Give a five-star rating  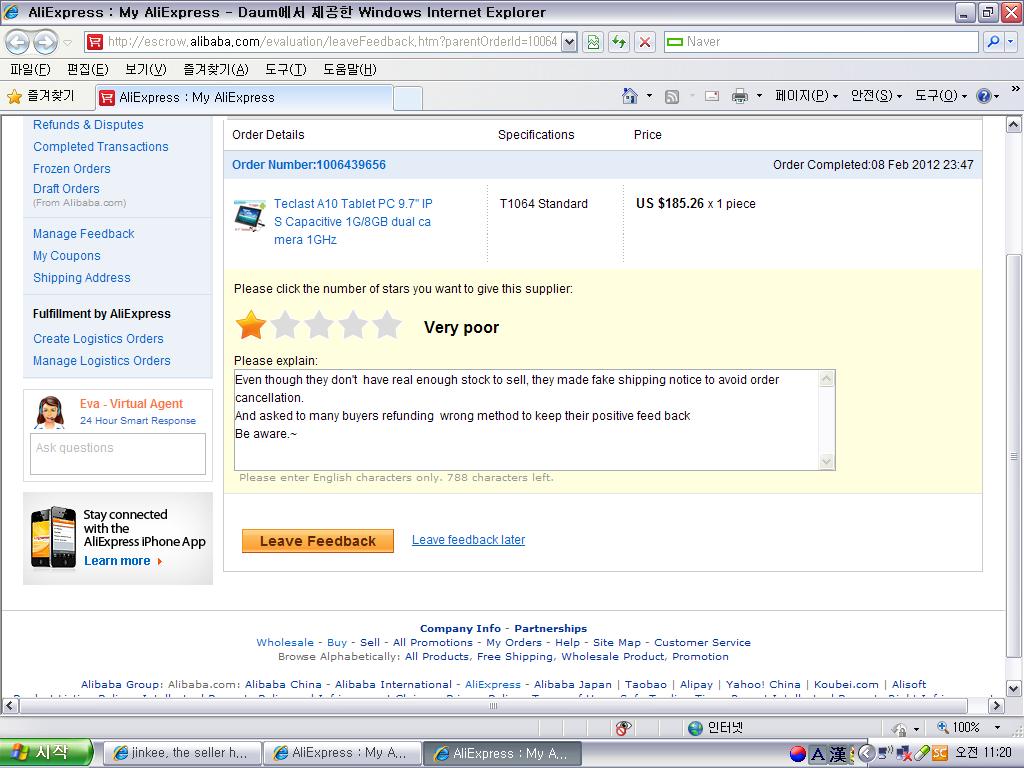(x=387, y=325)
